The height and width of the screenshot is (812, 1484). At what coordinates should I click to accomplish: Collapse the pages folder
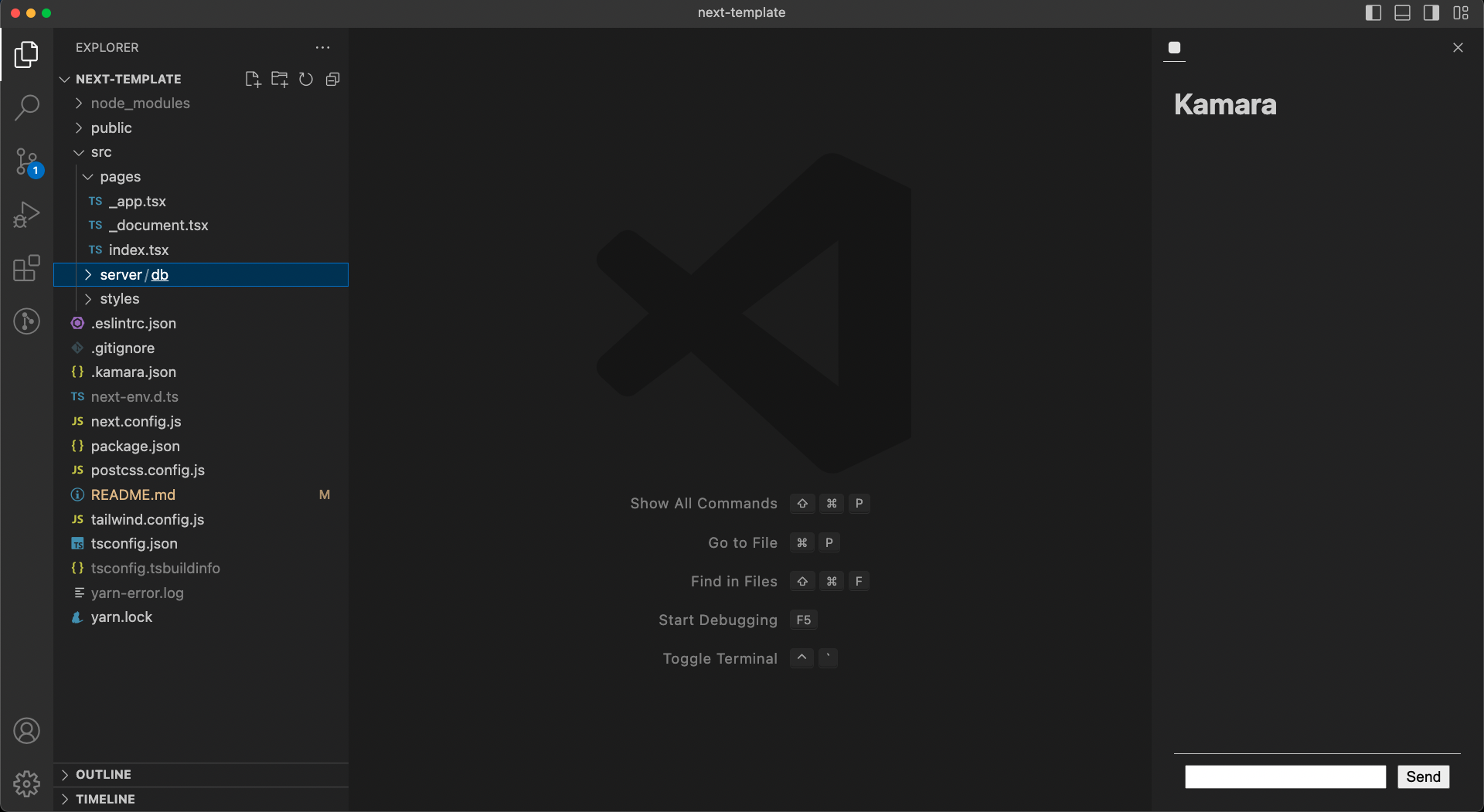[200, 177]
